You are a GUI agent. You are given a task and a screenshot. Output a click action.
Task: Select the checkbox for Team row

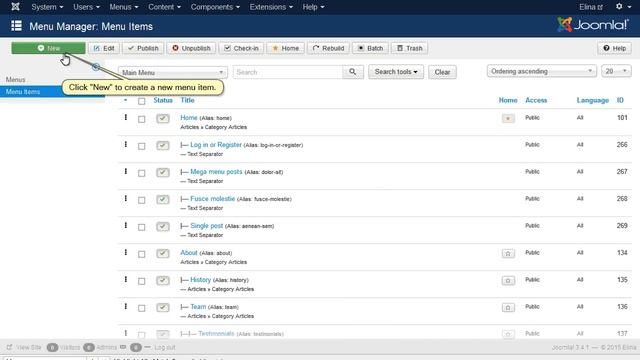(142, 308)
